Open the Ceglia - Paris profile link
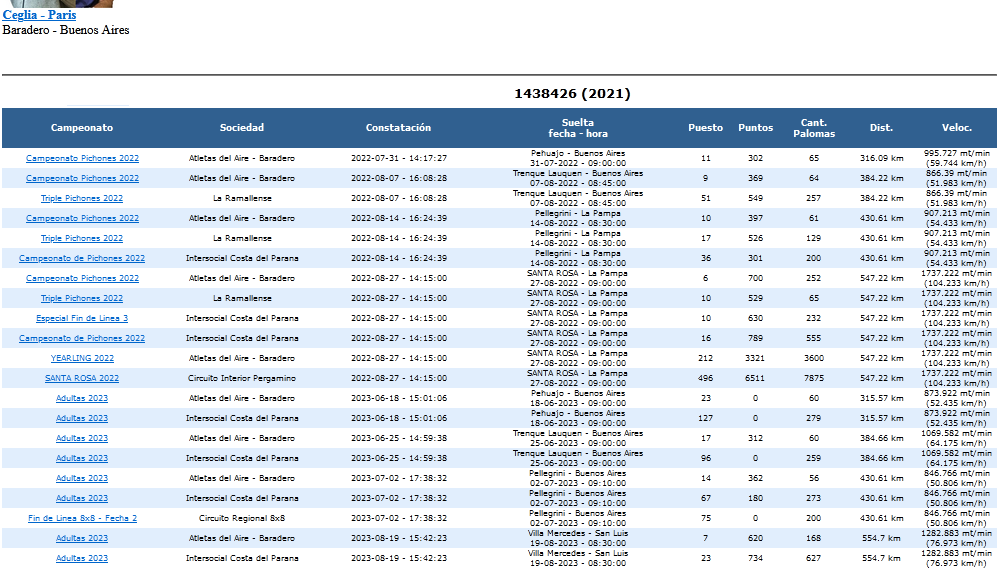The image size is (1002, 578). pos(39,15)
